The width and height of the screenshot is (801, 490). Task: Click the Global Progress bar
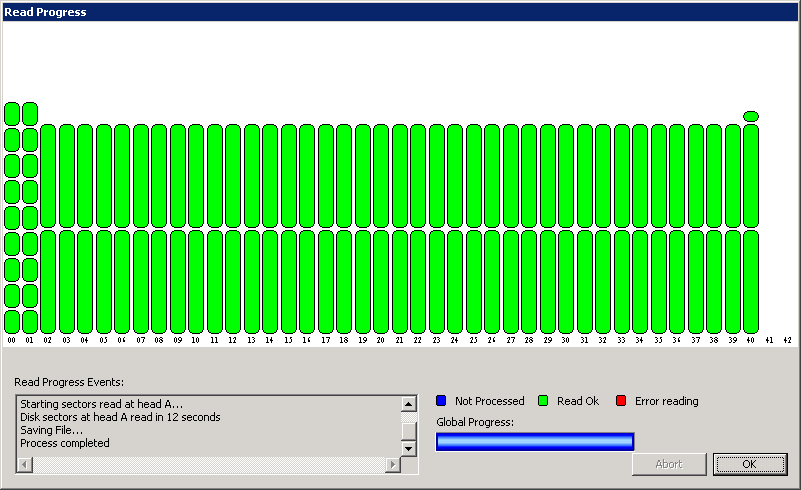(535, 442)
